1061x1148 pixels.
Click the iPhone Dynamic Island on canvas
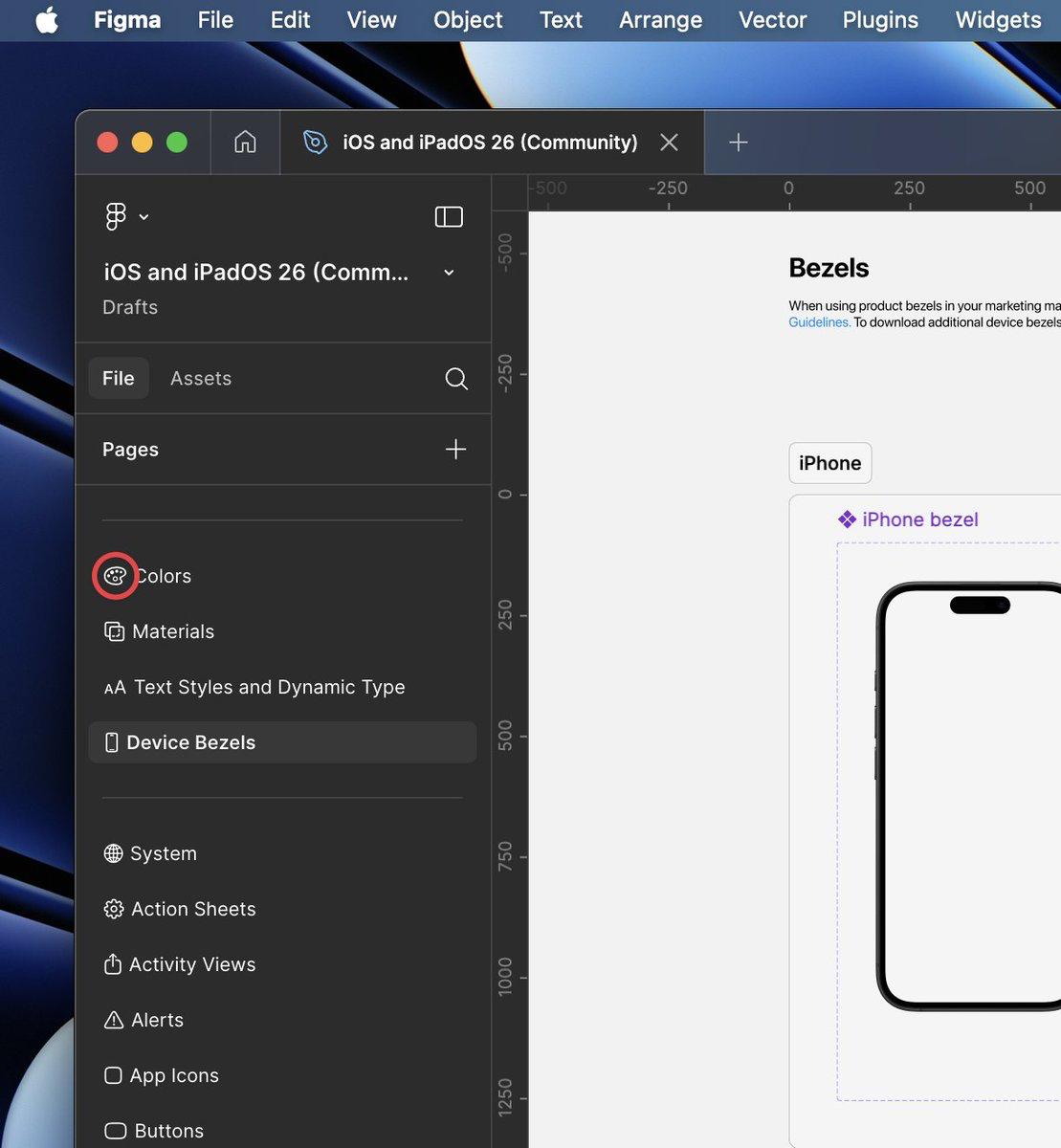[980, 605]
